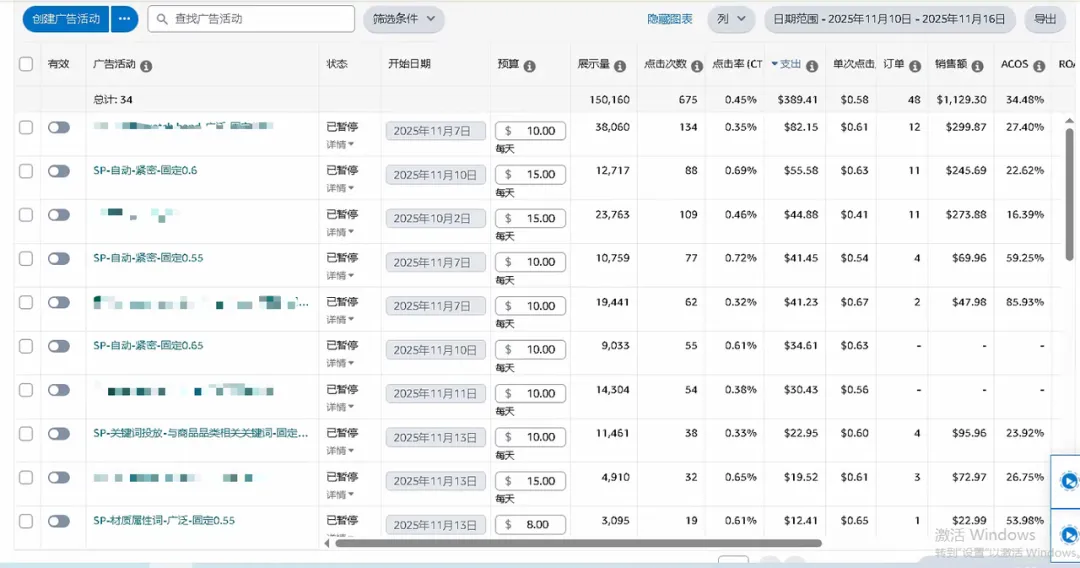Toggle the SP-自动-紧密-固定0.6 campaign switch
The height and width of the screenshot is (568, 1080).
click(x=59, y=171)
